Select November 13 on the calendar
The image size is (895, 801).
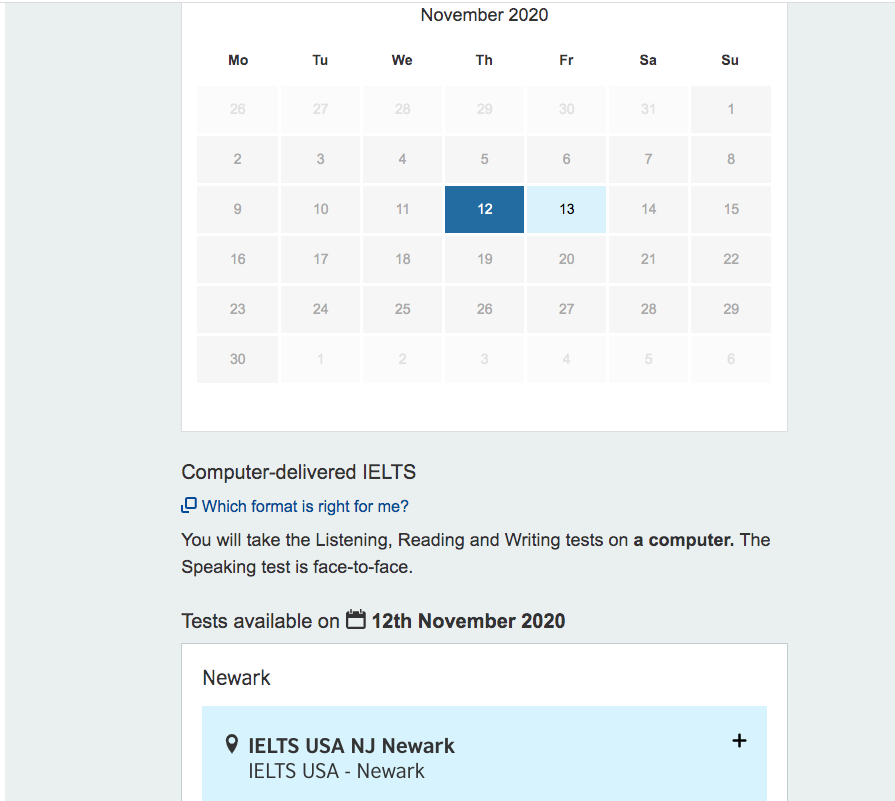566,209
